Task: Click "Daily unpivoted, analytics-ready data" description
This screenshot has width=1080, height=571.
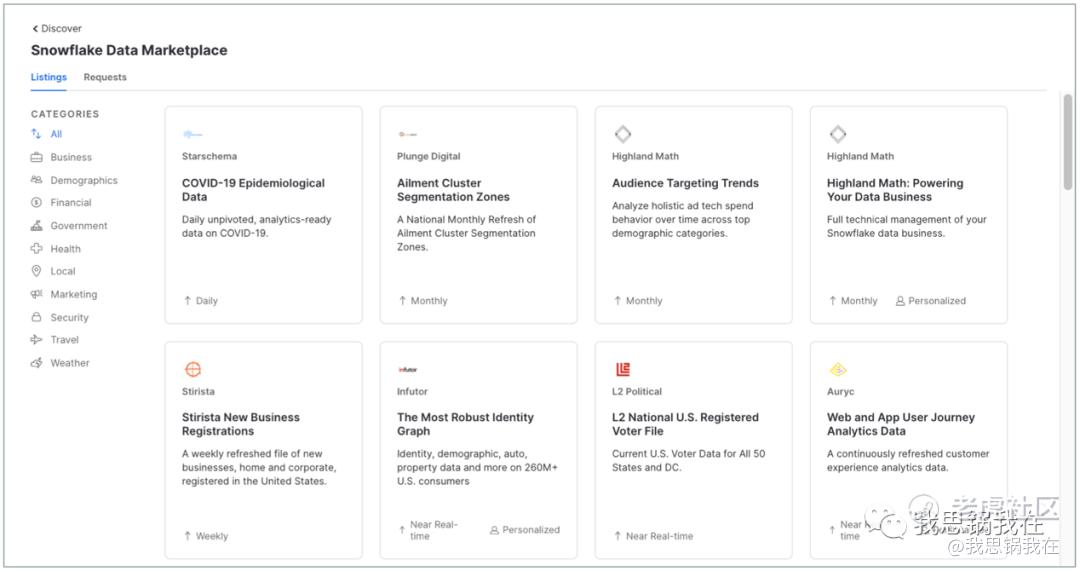Action: coord(256,227)
